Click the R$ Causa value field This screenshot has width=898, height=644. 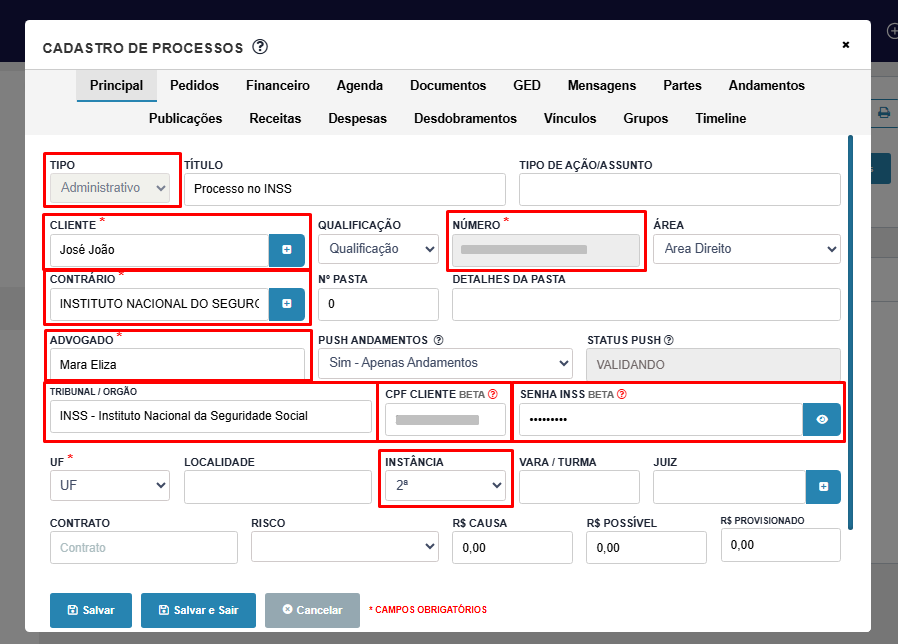[513, 548]
